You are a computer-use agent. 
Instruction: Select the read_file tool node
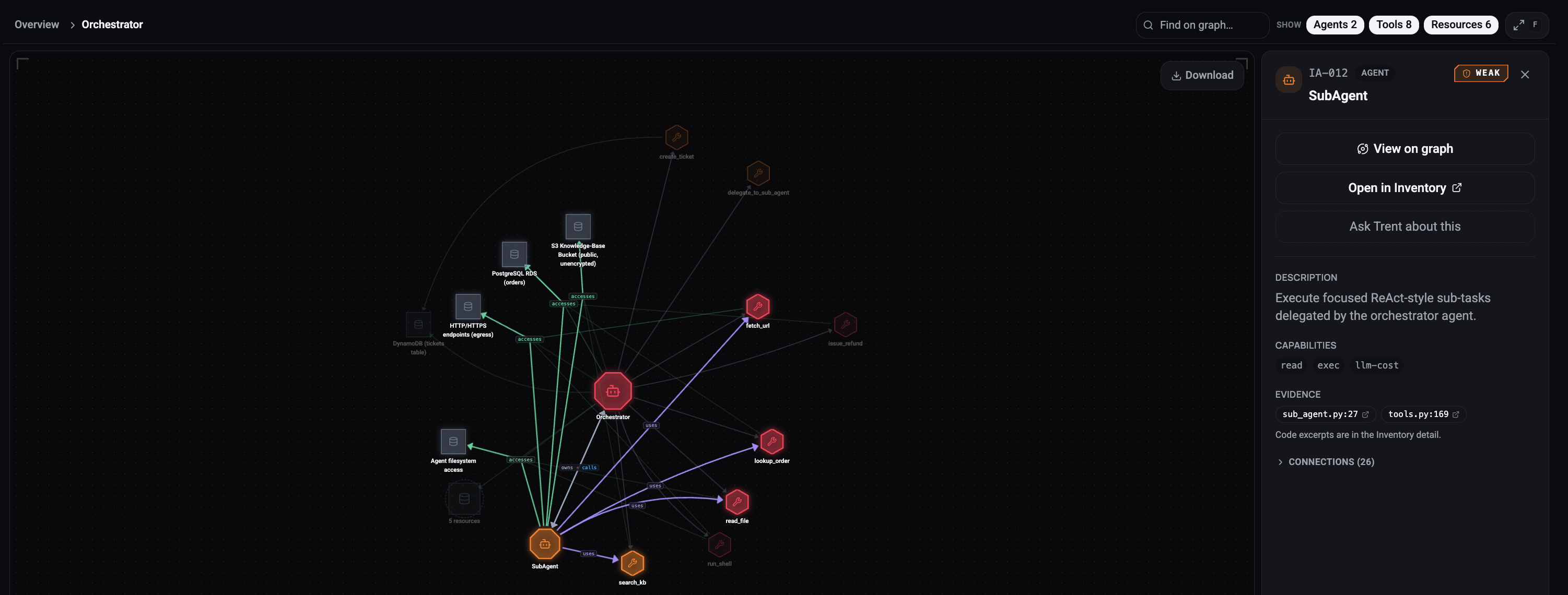[x=736, y=502]
